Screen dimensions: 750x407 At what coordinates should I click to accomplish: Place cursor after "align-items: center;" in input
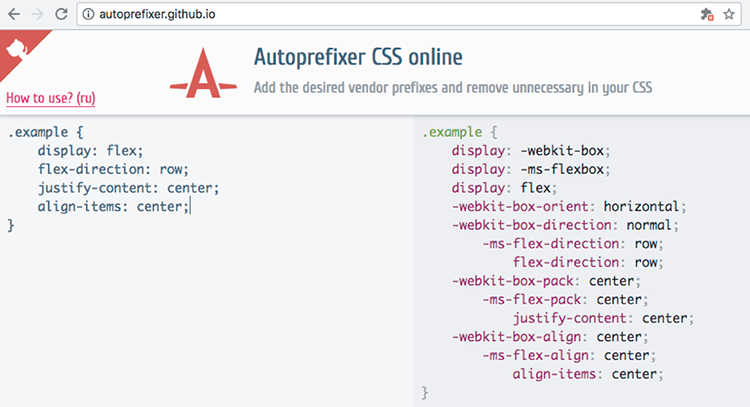point(189,206)
